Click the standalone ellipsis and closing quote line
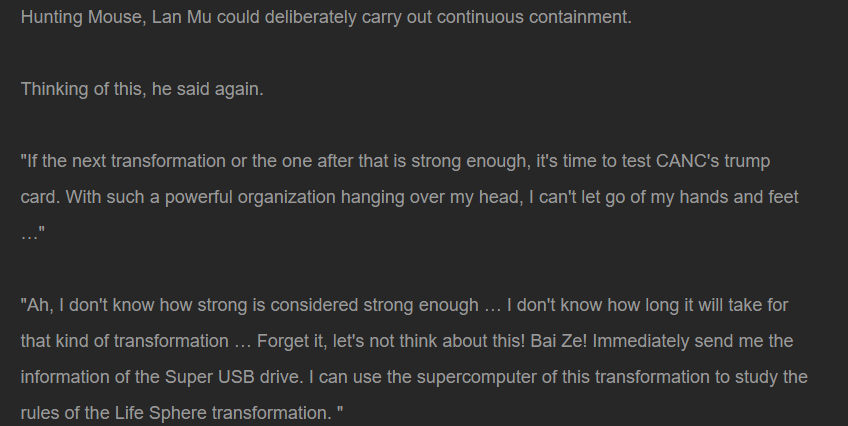848x426 pixels. (35, 233)
